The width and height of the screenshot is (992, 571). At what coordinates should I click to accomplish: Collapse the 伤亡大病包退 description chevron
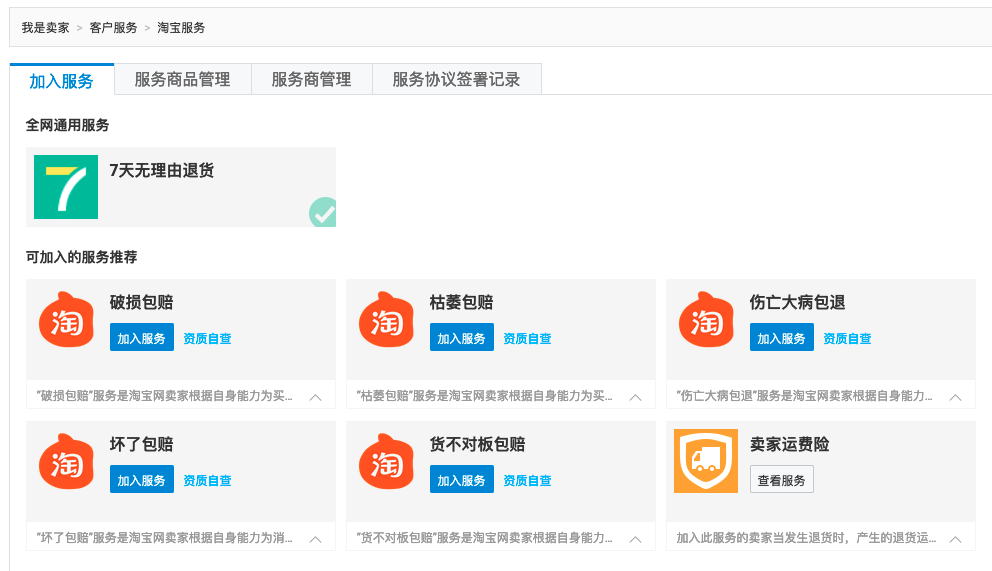point(956,397)
